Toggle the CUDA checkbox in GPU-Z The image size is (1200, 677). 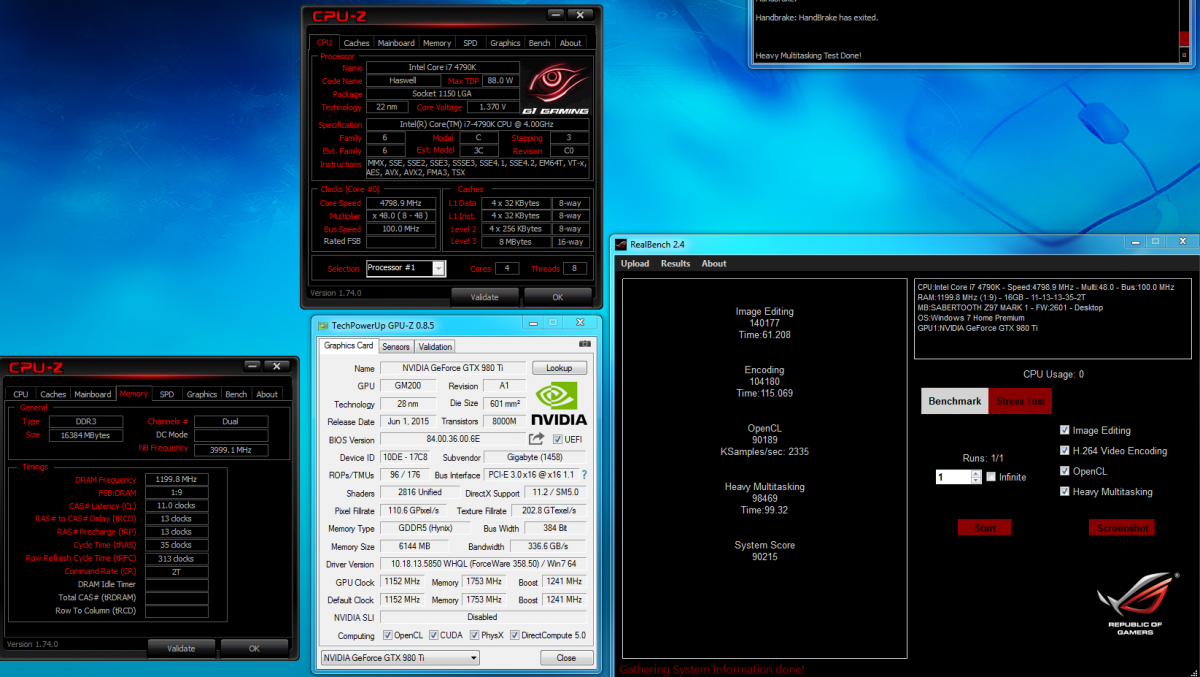[434, 635]
